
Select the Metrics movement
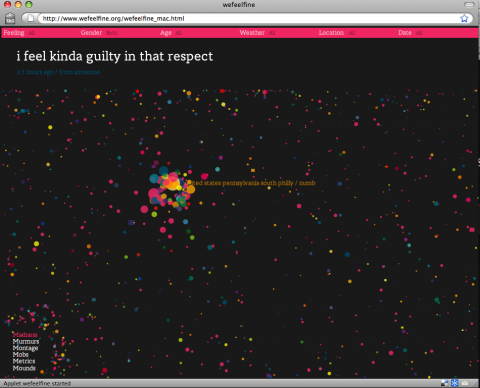24,361
